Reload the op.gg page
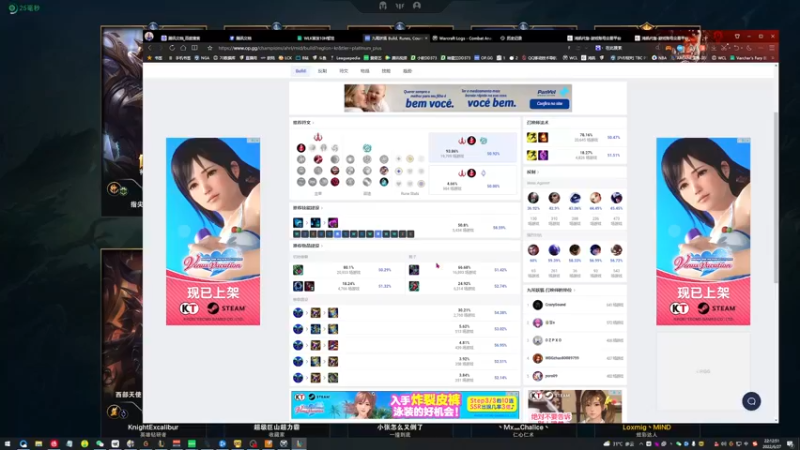 [x=172, y=48]
